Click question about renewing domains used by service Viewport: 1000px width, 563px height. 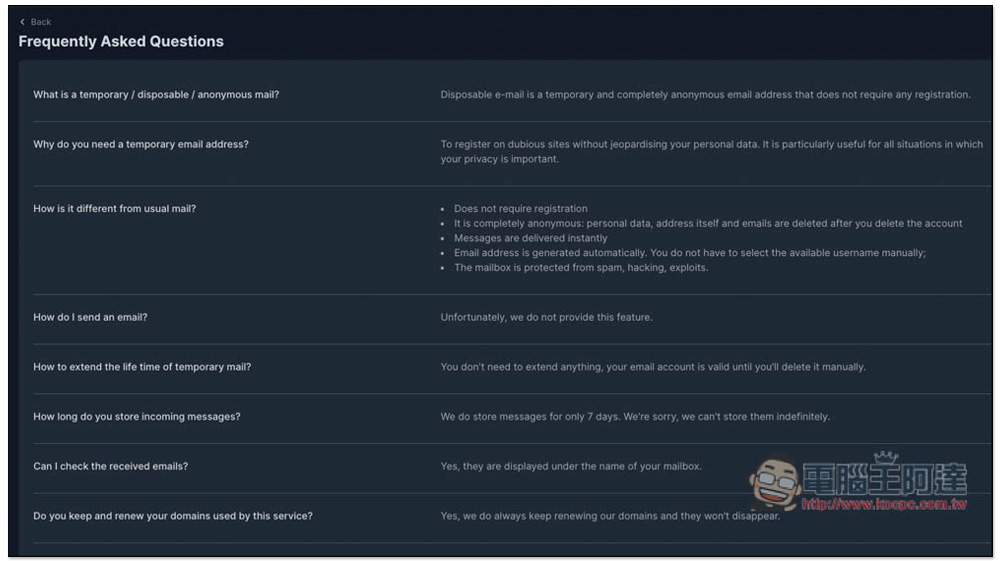[x=173, y=516]
